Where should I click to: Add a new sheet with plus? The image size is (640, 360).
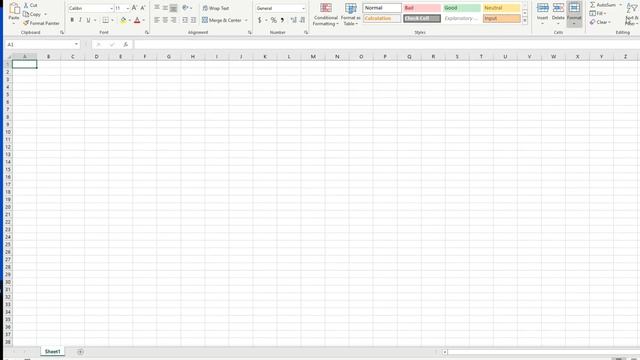(80, 352)
